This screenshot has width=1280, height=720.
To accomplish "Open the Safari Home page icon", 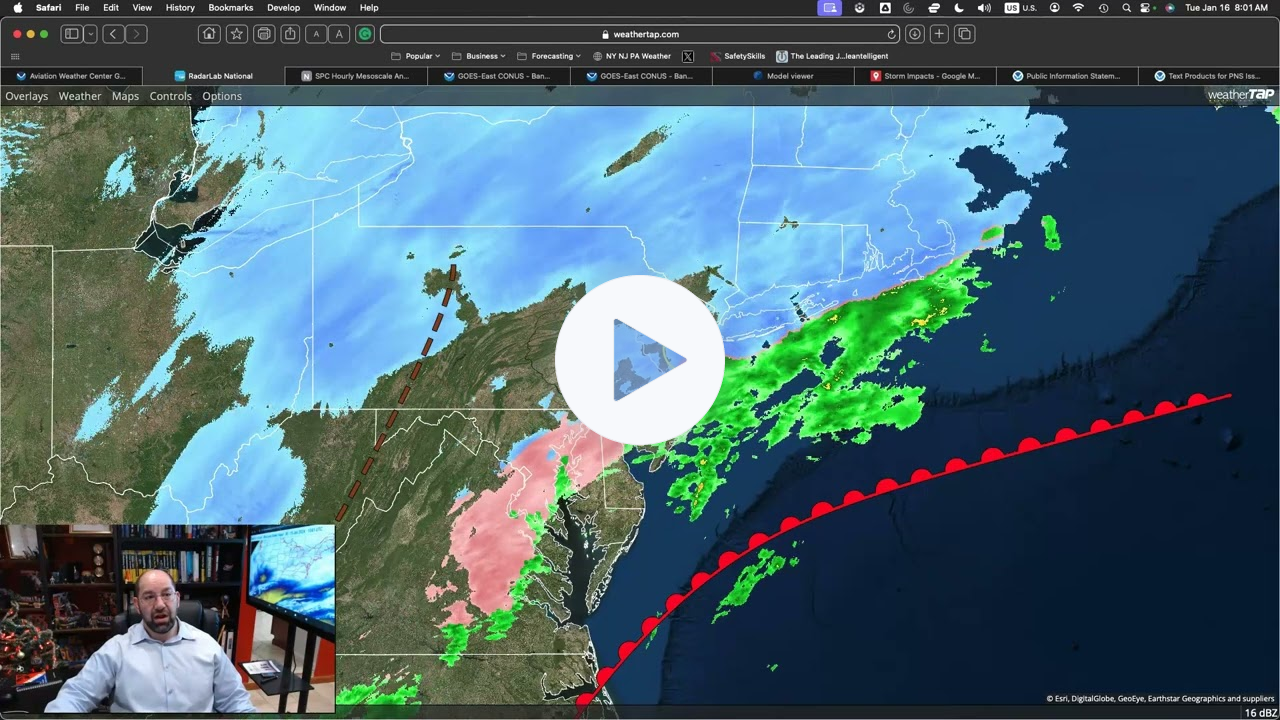I will click(207, 33).
